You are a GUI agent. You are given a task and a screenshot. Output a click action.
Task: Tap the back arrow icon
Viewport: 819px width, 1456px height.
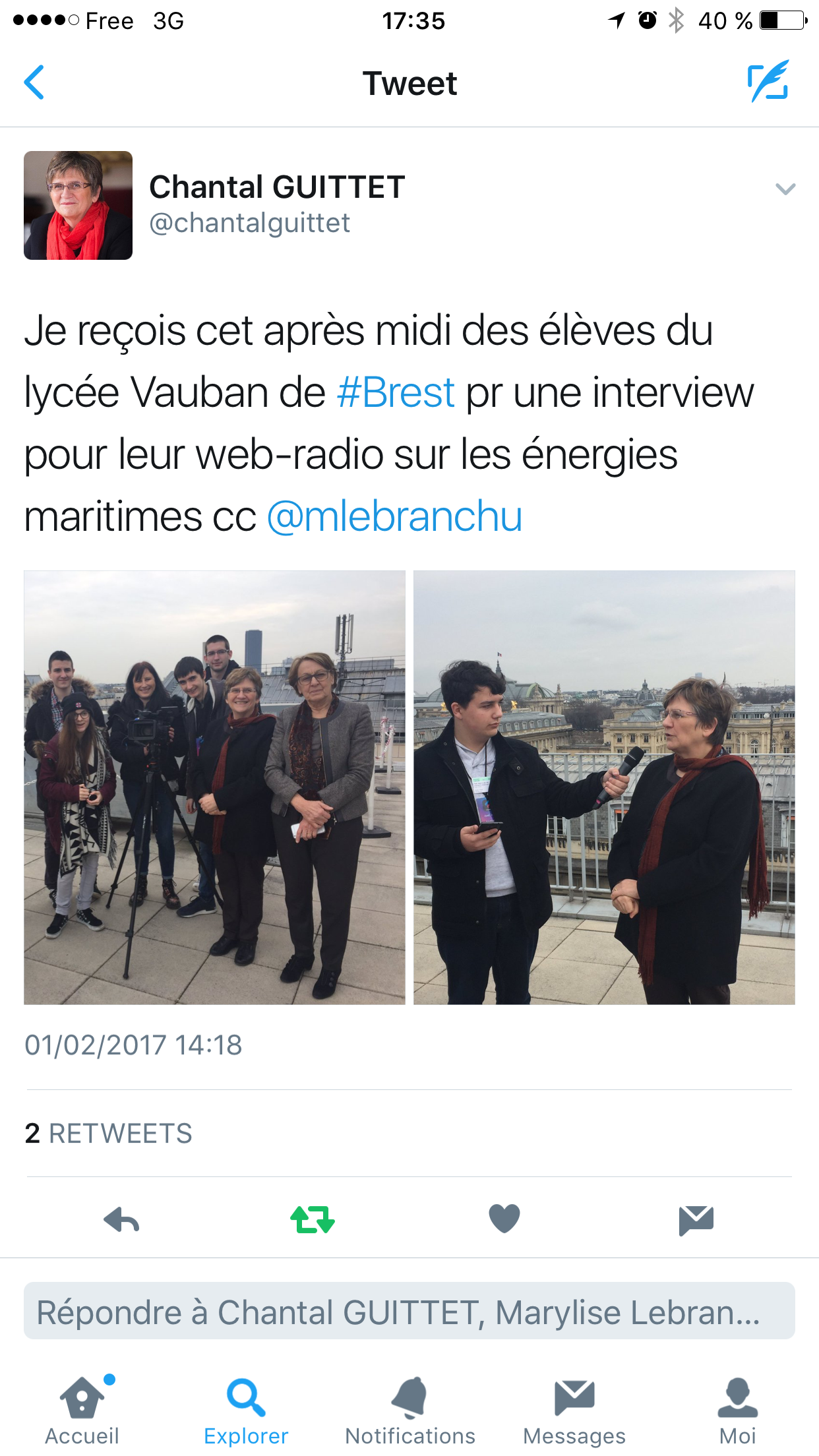34,82
